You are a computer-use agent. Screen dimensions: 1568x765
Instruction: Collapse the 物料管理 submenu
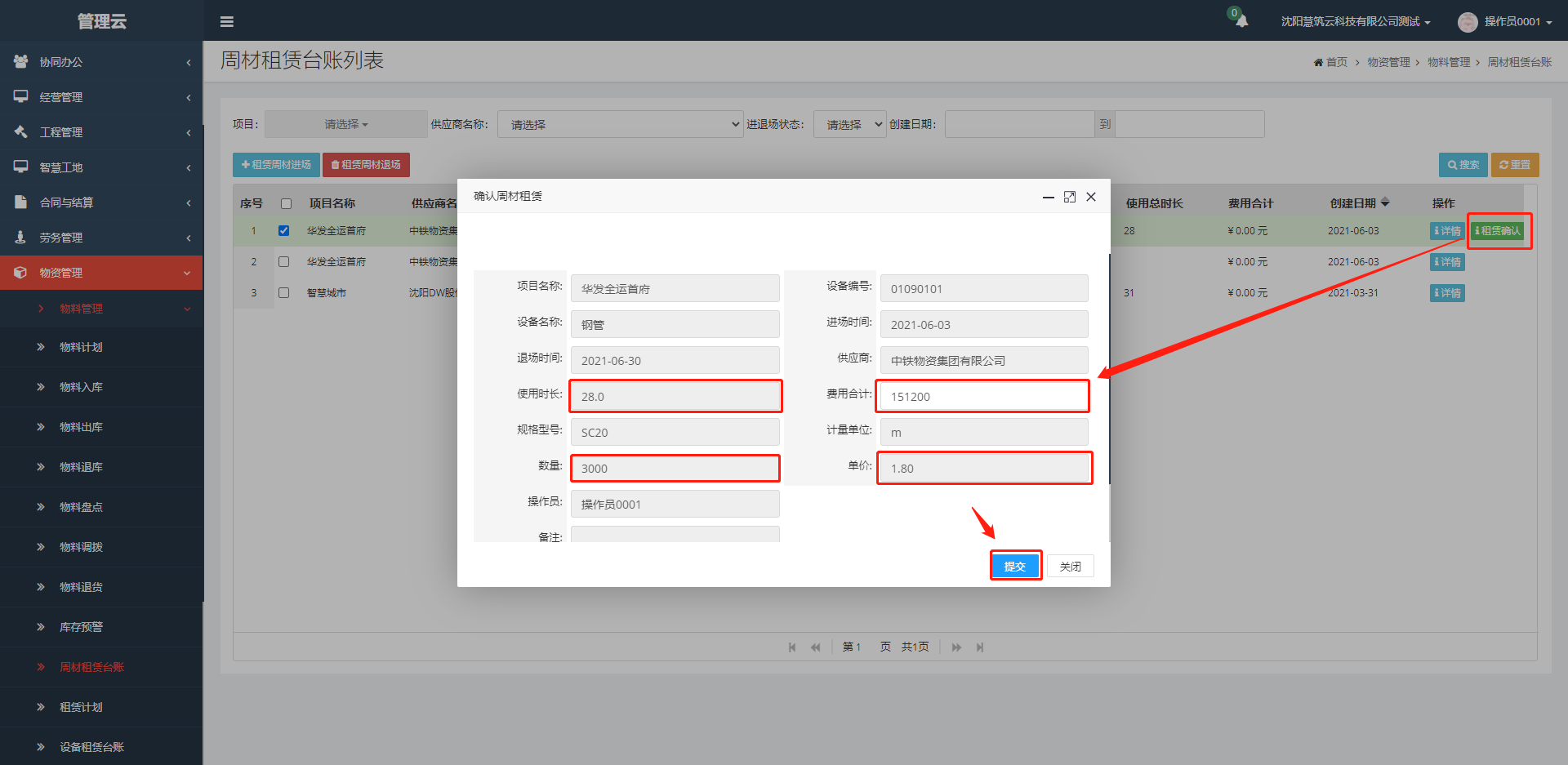click(101, 309)
